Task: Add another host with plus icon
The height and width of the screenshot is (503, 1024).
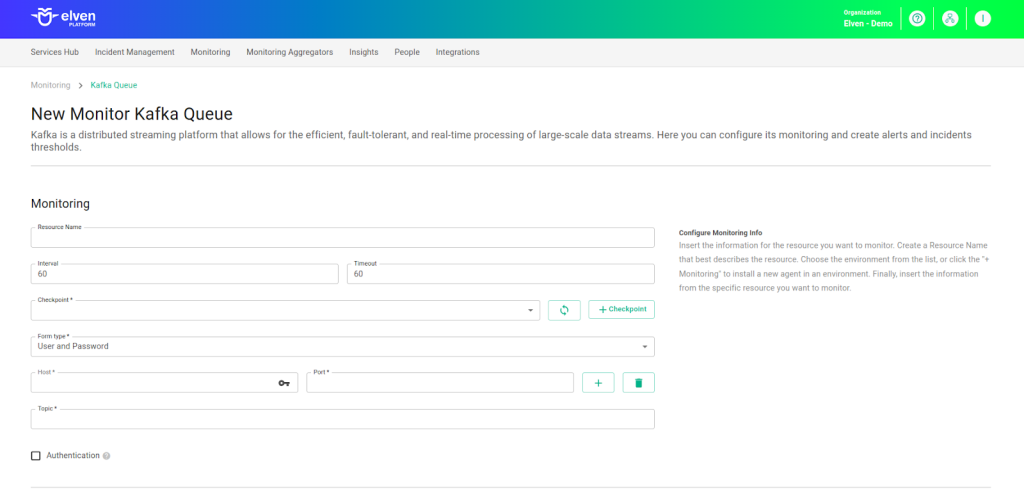Action: (x=598, y=383)
